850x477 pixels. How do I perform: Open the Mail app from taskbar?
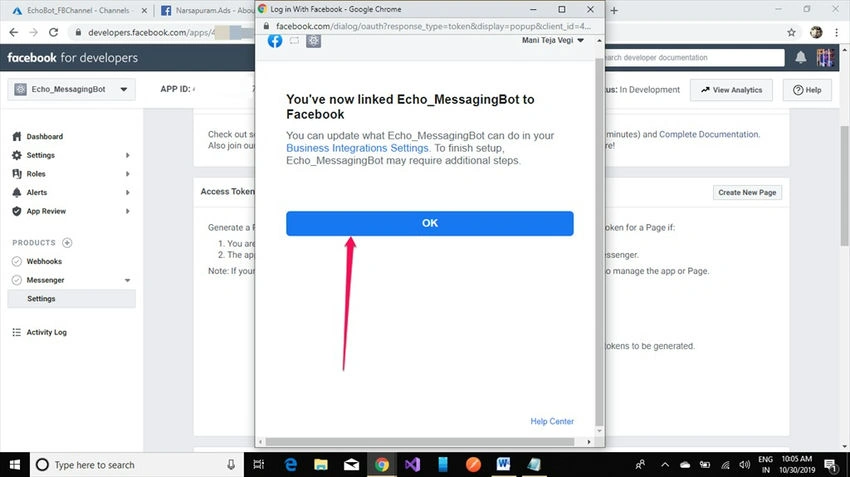click(x=351, y=465)
